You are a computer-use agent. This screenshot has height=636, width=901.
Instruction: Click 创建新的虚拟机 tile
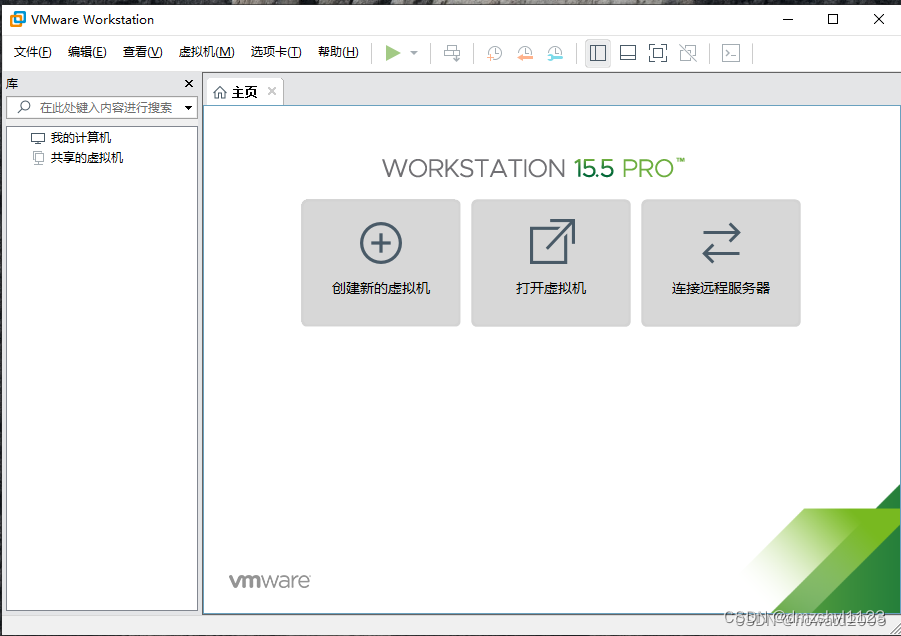380,263
